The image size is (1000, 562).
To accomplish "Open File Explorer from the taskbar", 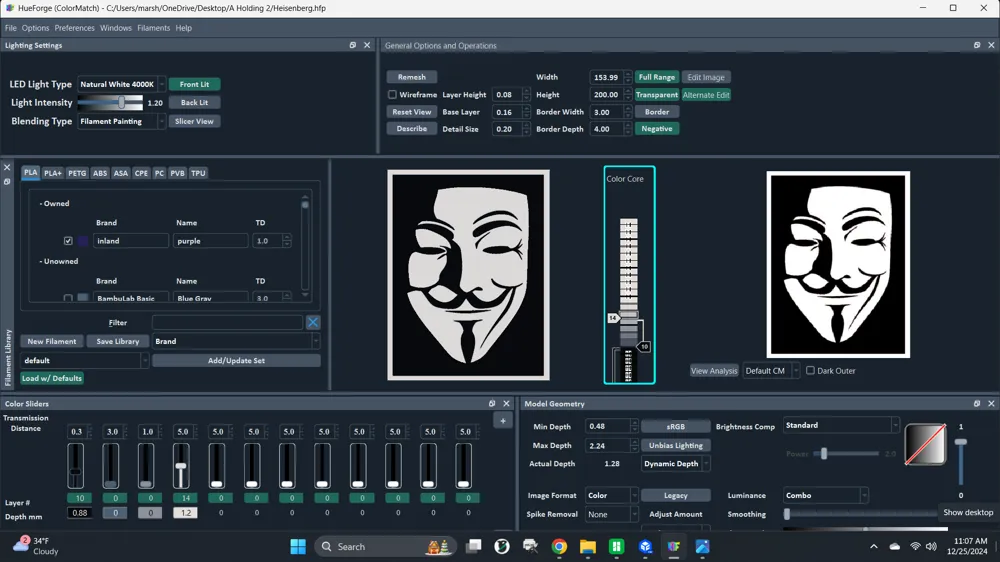I will [587, 547].
